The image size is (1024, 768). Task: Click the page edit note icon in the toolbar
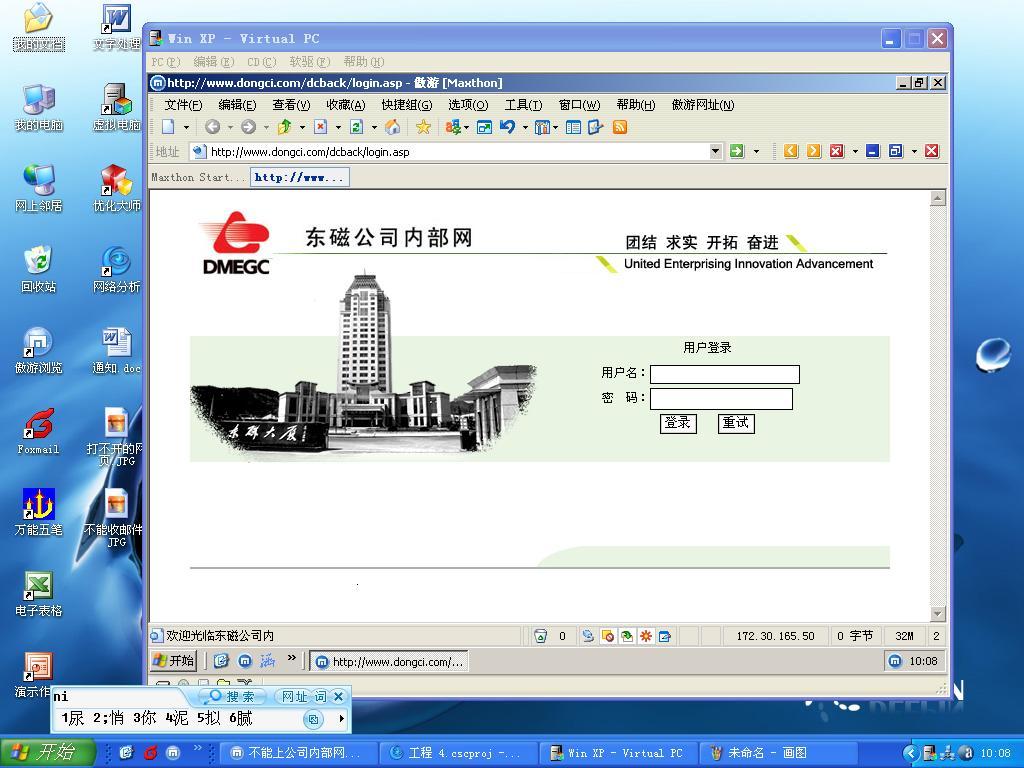coord(595,127)
